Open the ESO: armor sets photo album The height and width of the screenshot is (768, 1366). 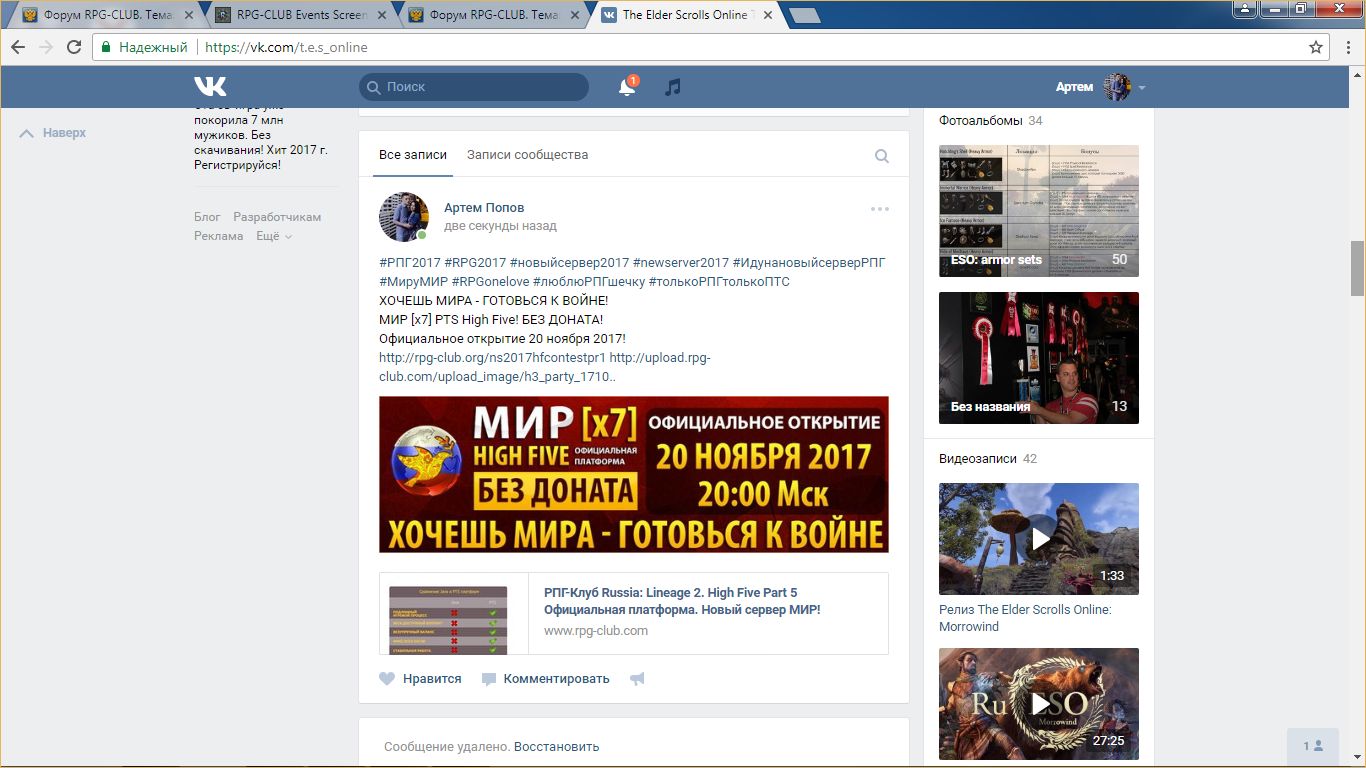pyautogui.click(x=1039, y=211)
